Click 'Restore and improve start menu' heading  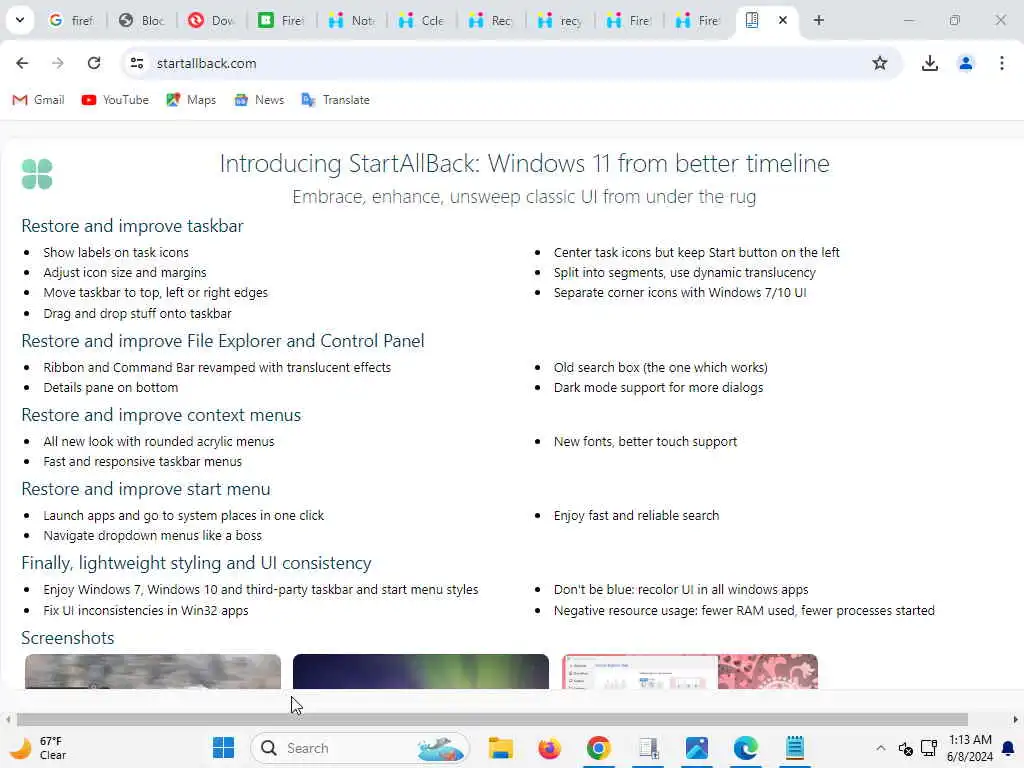146,489
